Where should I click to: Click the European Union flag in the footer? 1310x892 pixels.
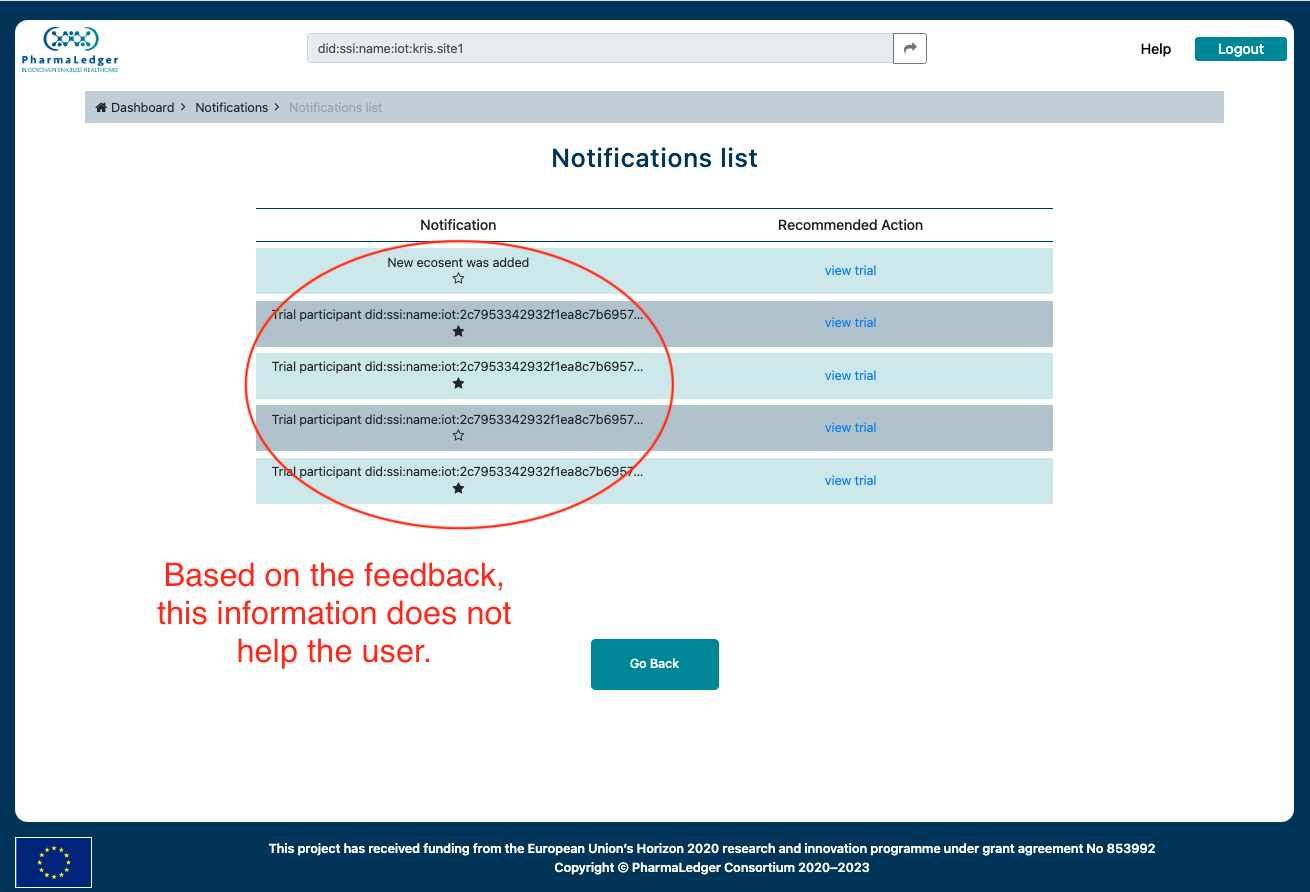(x=53, y=861)
